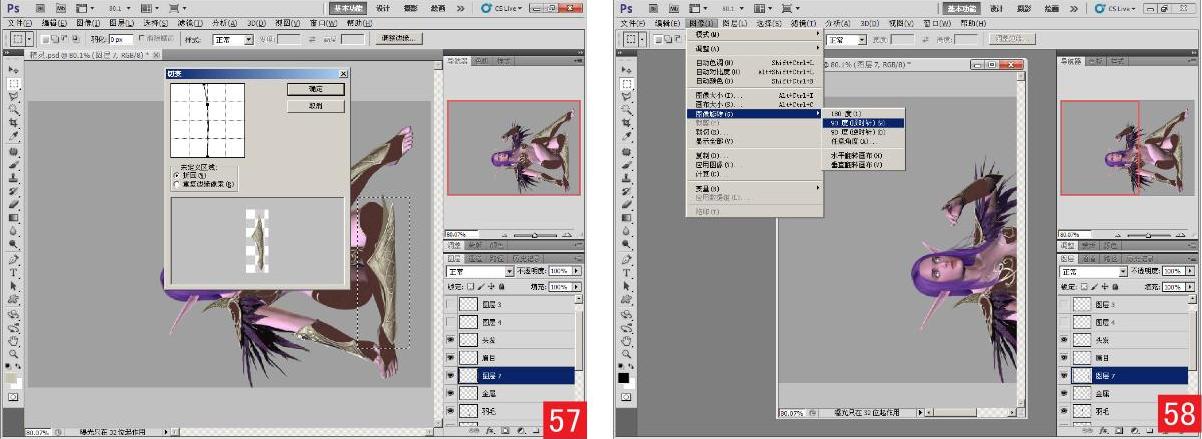
Task: Show 图层 4 layer in right Layers panel
Action: (x=1064, y=322)
